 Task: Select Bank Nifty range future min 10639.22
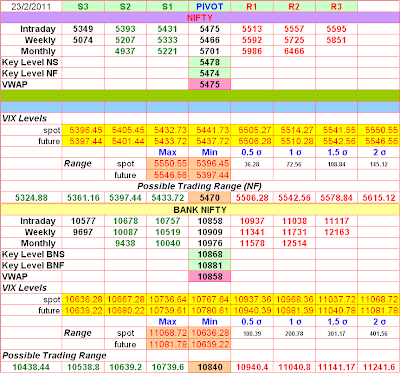coord(210,344)
